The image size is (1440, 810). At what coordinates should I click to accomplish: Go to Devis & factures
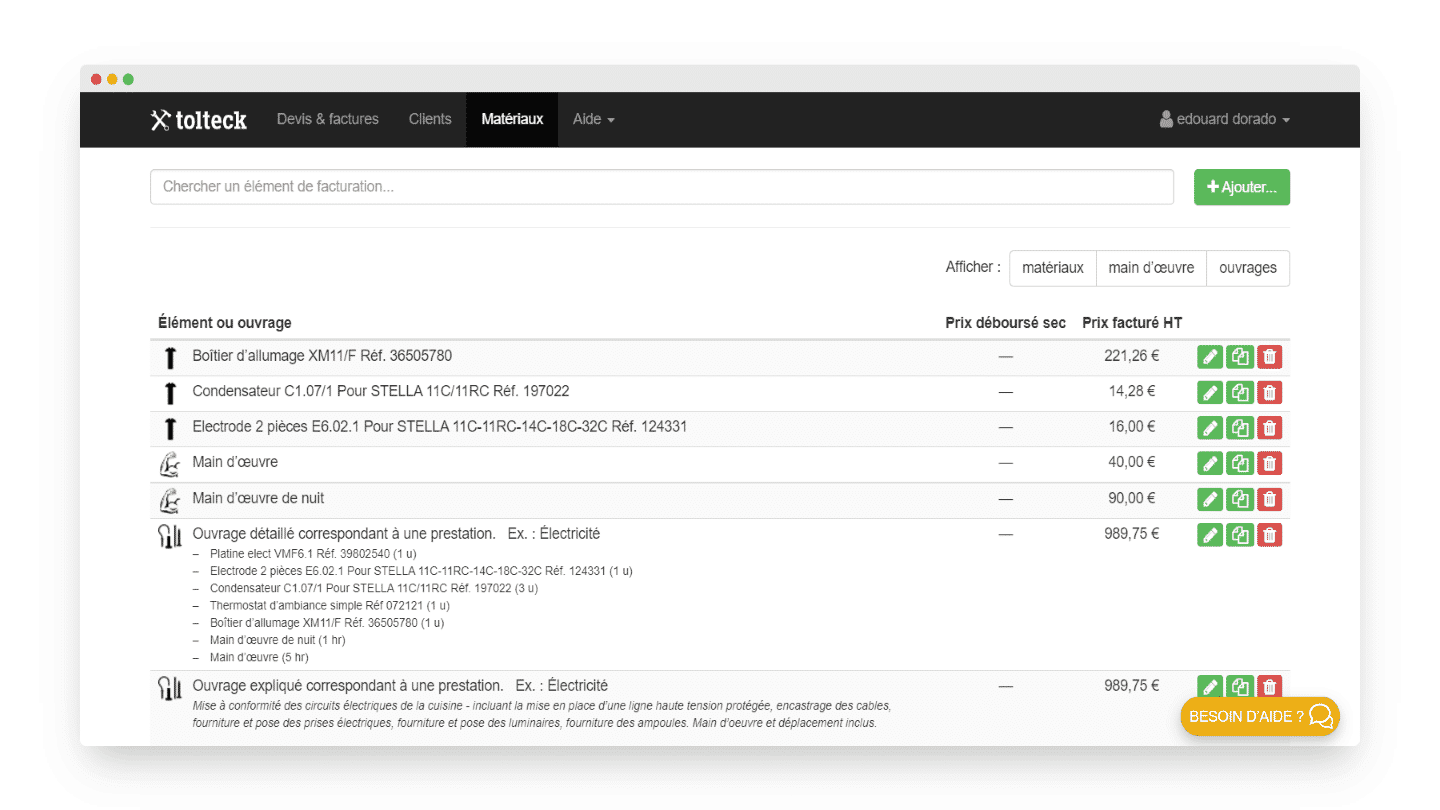(x=328, y=119)
